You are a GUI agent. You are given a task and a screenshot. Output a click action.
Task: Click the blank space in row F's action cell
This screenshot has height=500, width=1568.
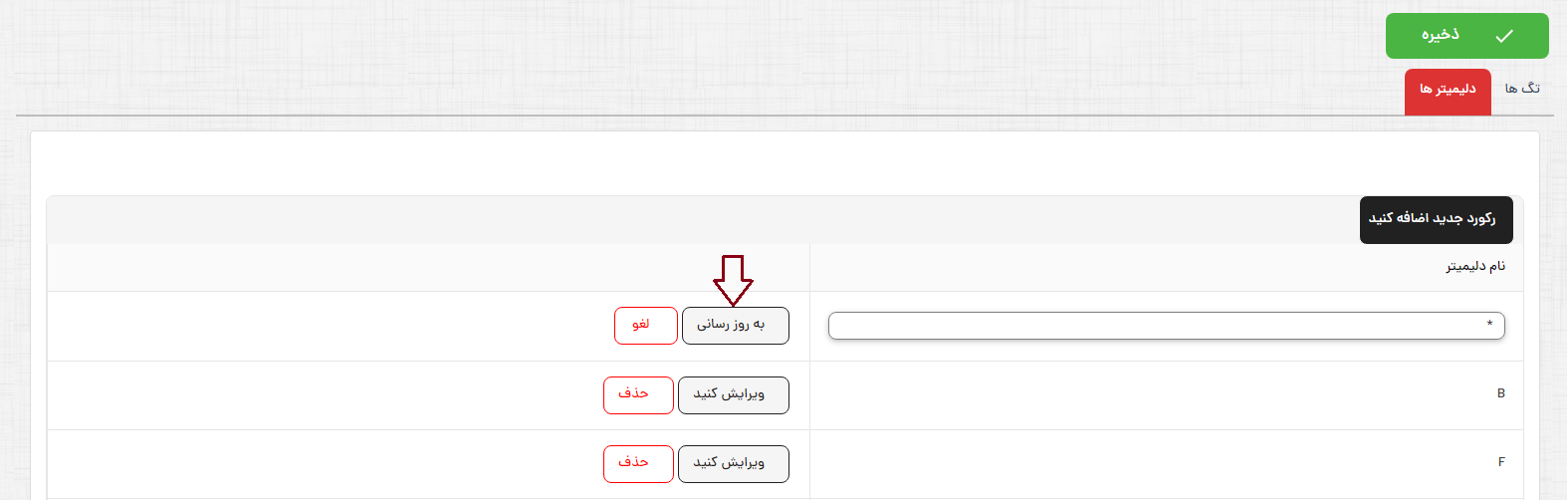[319, 464]
